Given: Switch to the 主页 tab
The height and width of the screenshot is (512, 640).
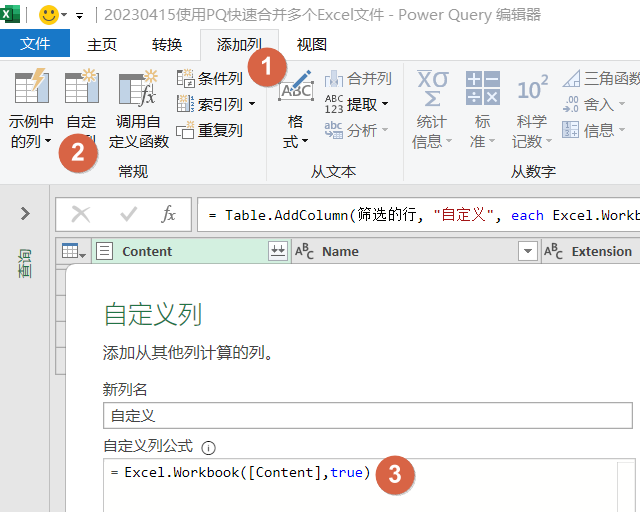Looking at the screenshot, I should 102,44.
